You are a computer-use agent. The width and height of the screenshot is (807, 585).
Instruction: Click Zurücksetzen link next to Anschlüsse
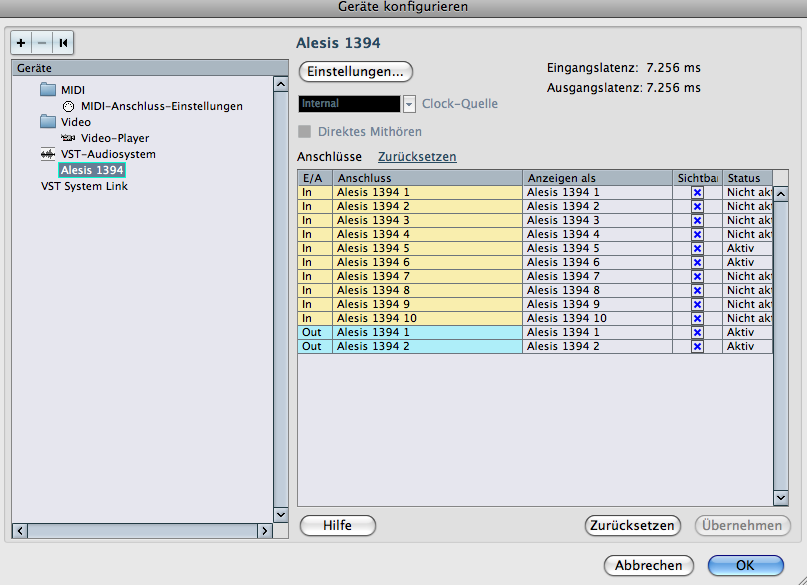pos(417,156)
